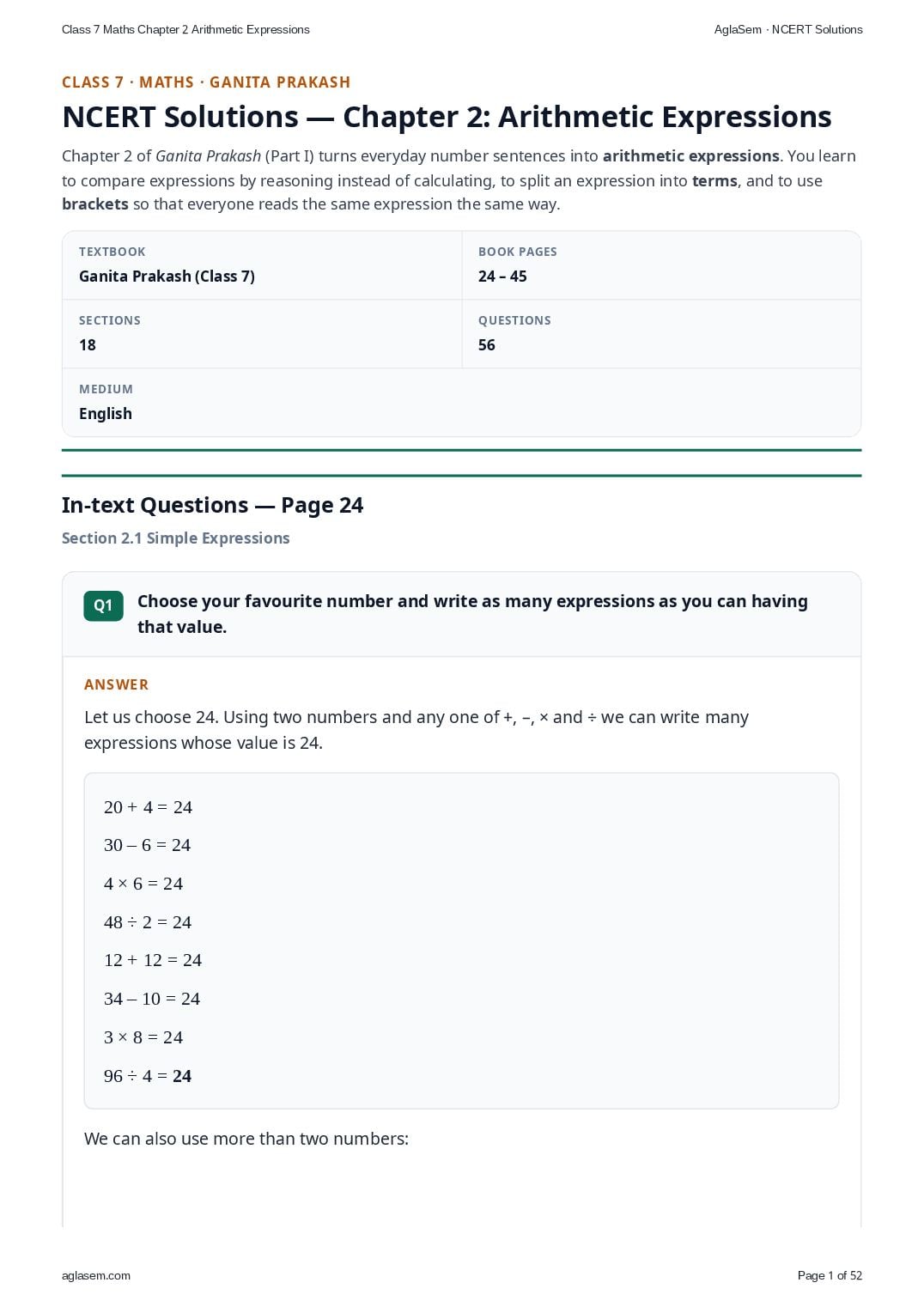This screenshot has height=1307, width=924.
Task: Select the QUESTIONS 56 info cell
Action: pos(661,334)
